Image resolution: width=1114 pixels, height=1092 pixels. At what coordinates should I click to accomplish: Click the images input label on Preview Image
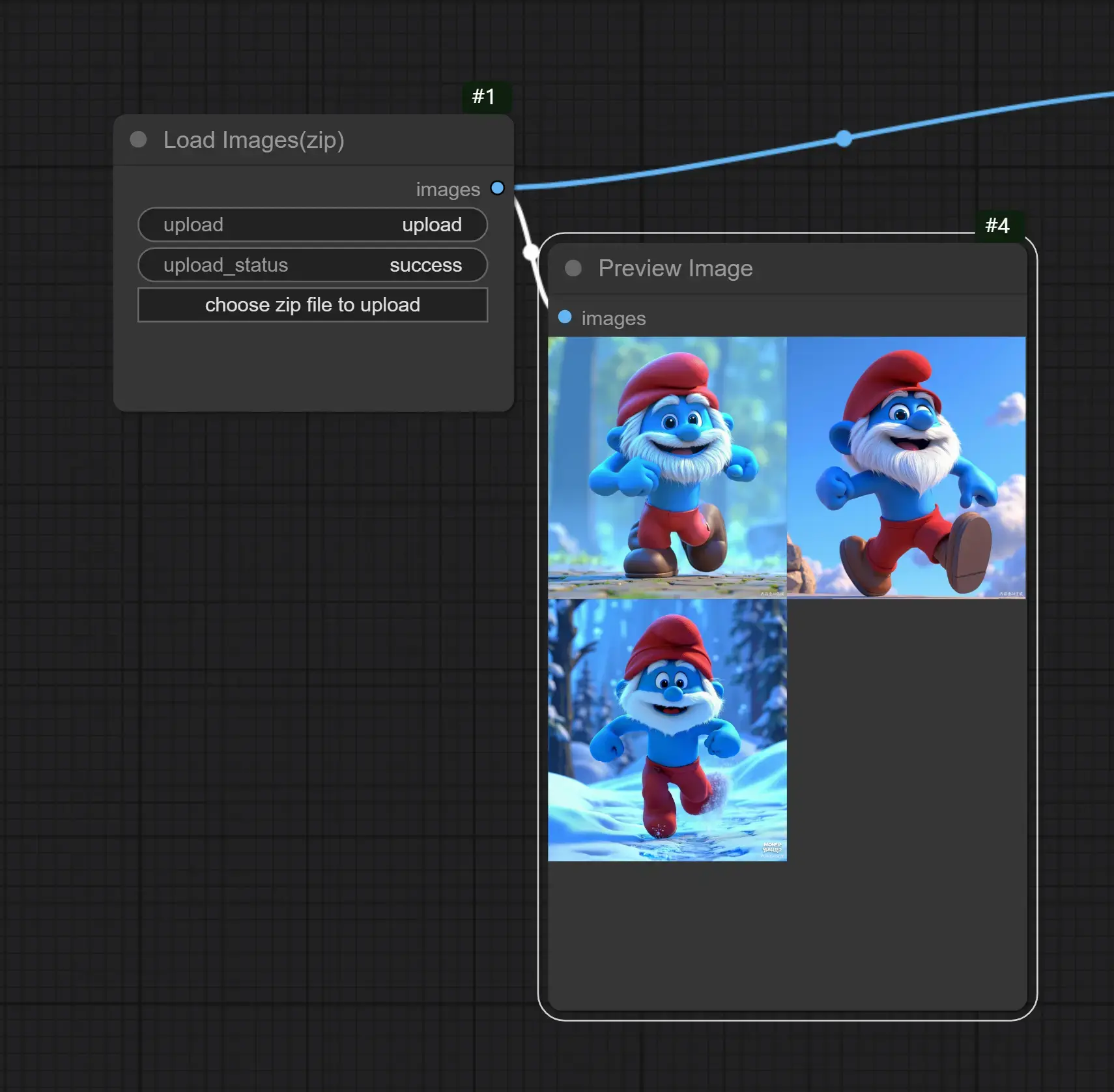click(614, 319)
